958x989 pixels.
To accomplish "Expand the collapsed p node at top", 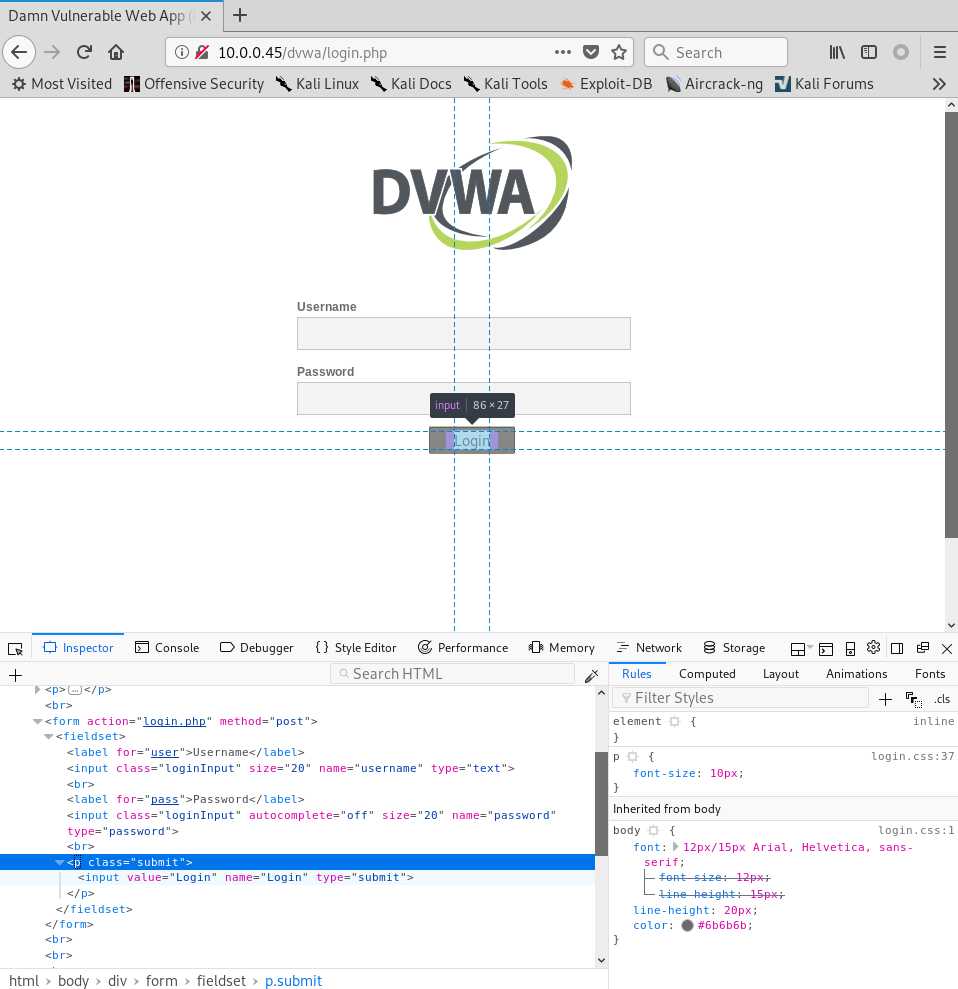I will click(x=37, y=689).
